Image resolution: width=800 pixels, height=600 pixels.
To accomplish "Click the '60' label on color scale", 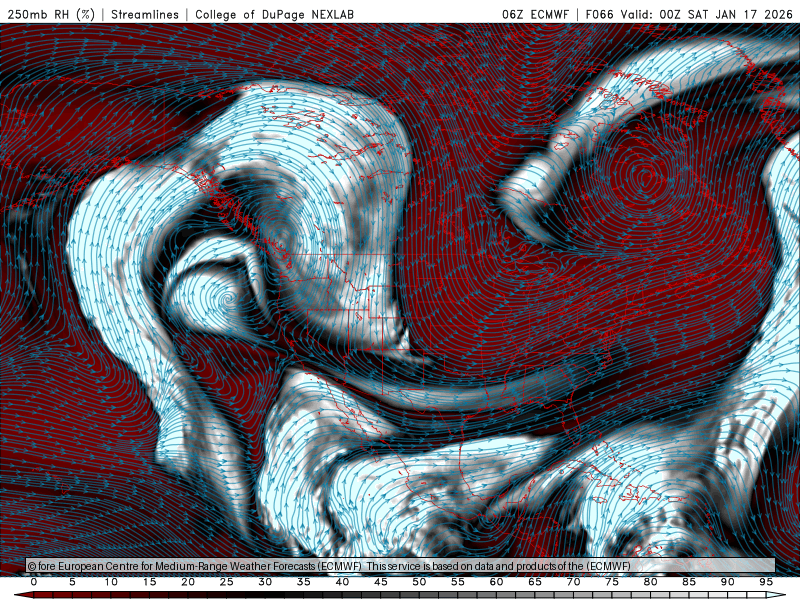I will (x=496, y=582).
